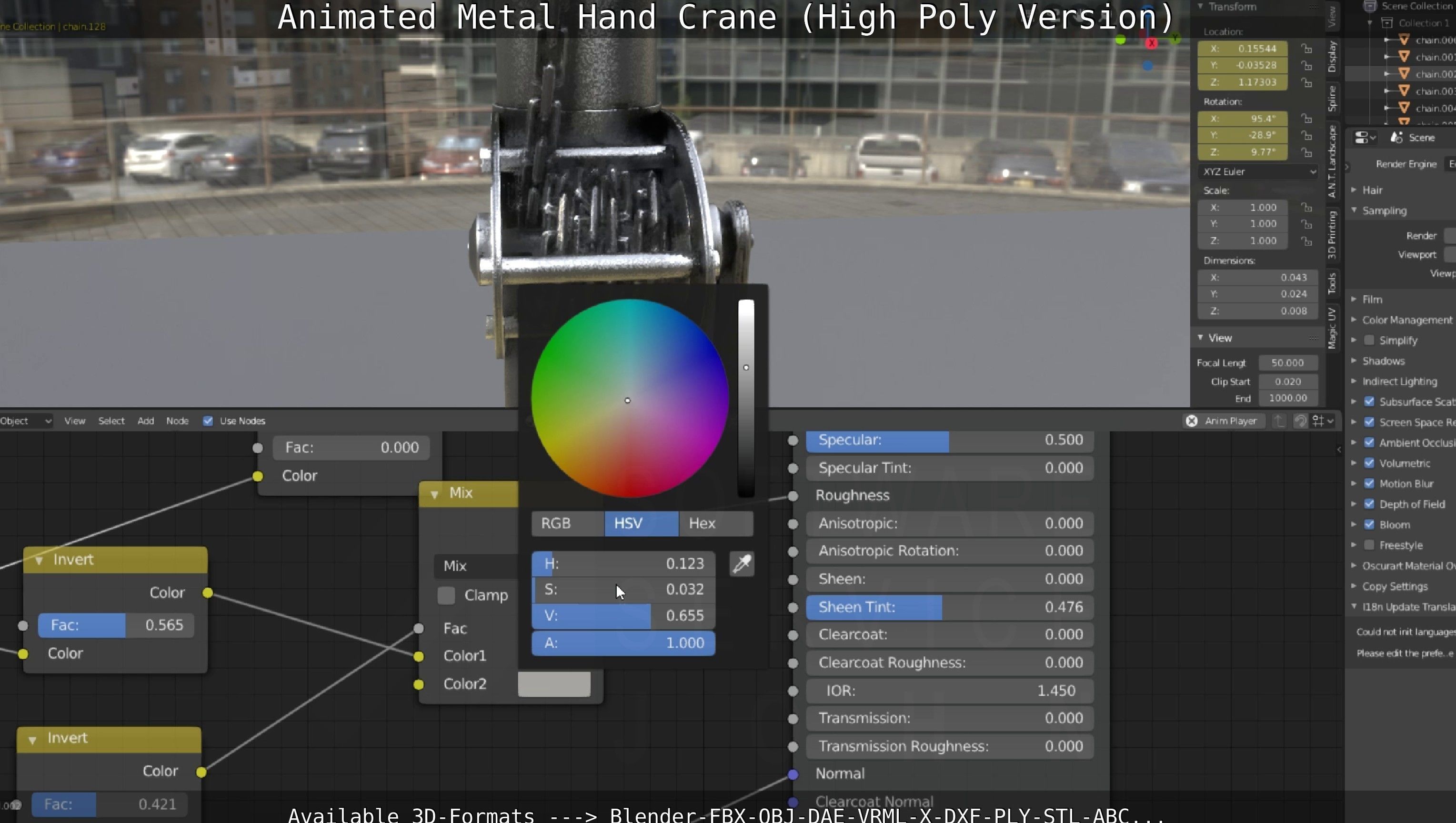The image size is (1456, 823).
Task: Click the Scene Collection icon in the outliner
Action: click(1369, 6)
